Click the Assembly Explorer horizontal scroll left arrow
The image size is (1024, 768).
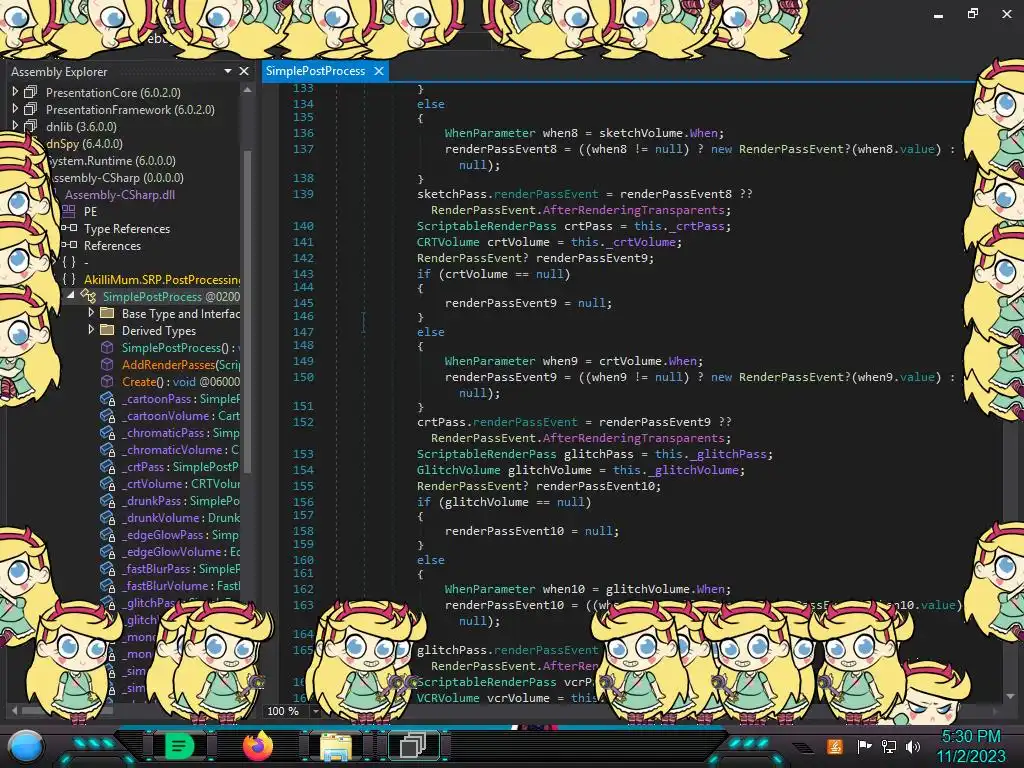click(x=14, y=710)
